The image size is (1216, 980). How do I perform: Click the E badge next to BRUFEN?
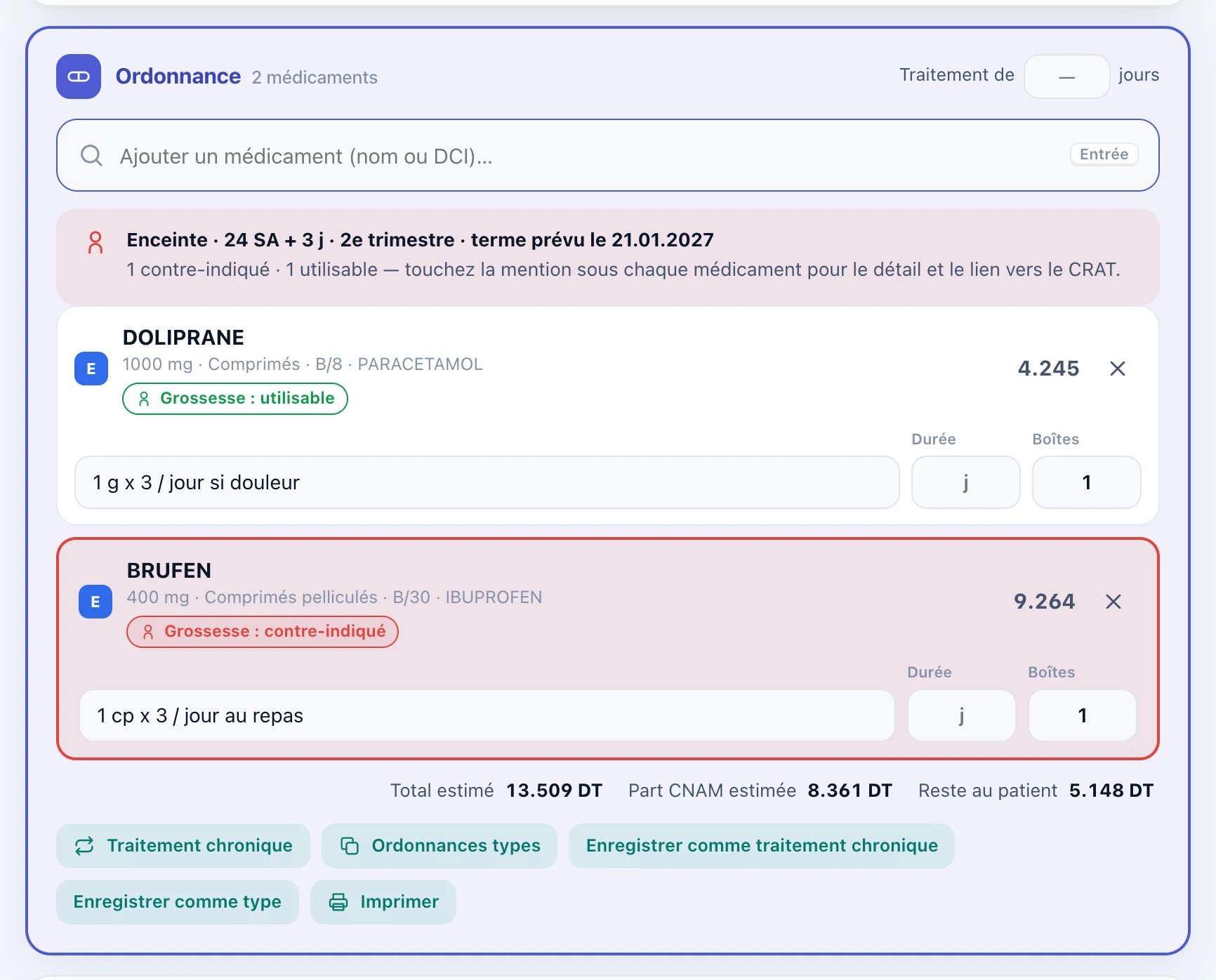tap(95, 602)
